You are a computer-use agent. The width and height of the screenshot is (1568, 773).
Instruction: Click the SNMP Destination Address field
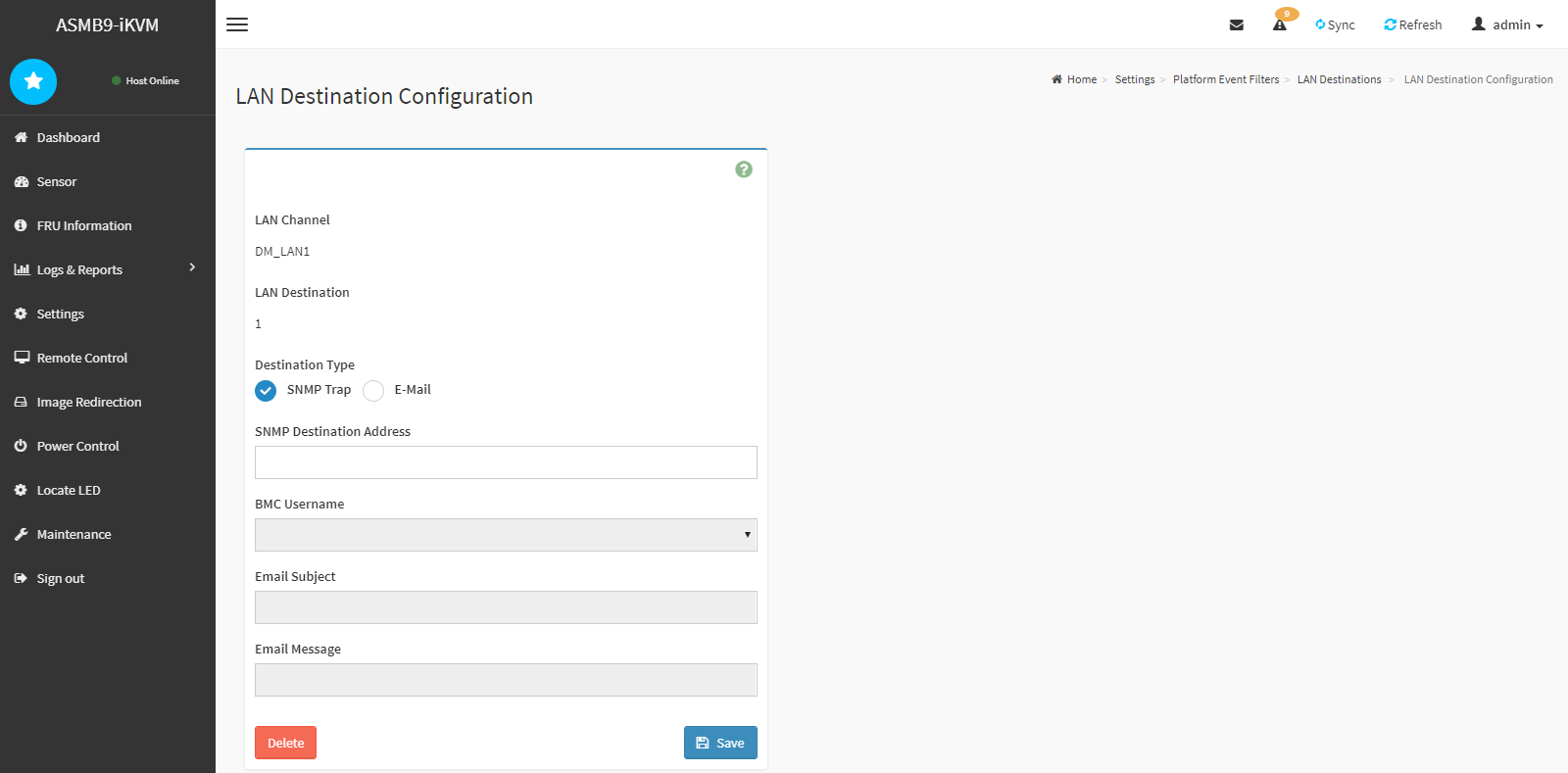[506, 462]
